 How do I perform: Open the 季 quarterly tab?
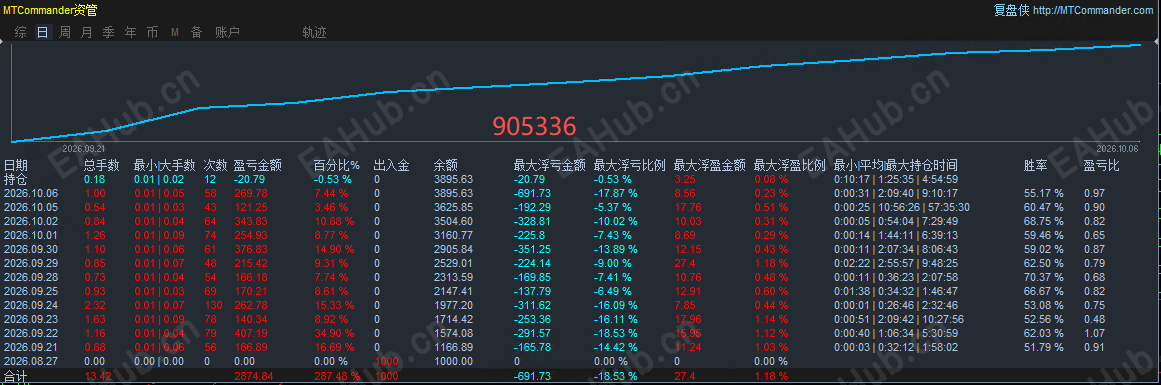[109, 32]
